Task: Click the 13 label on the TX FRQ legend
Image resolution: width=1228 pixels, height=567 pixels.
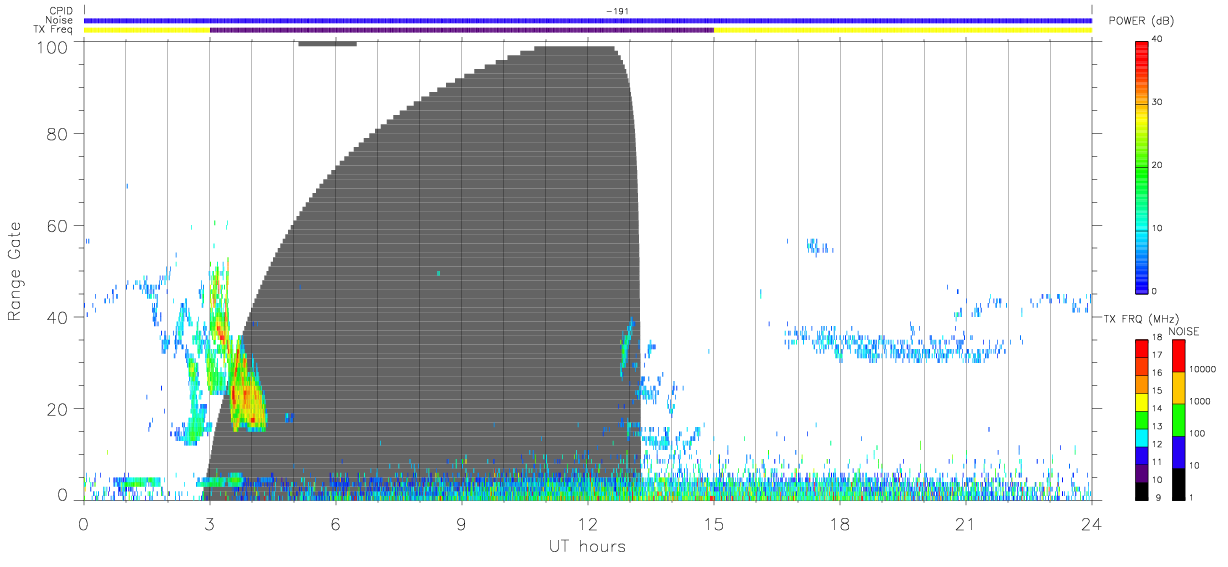Action: click(1156, 426)
